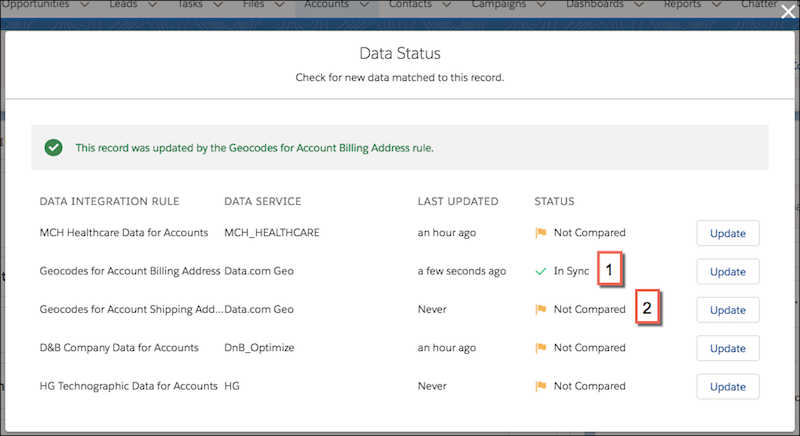Expand the Contacts tab dropdown arrow
The height and width of the screenshot is (436, 800).
[446, 5]
